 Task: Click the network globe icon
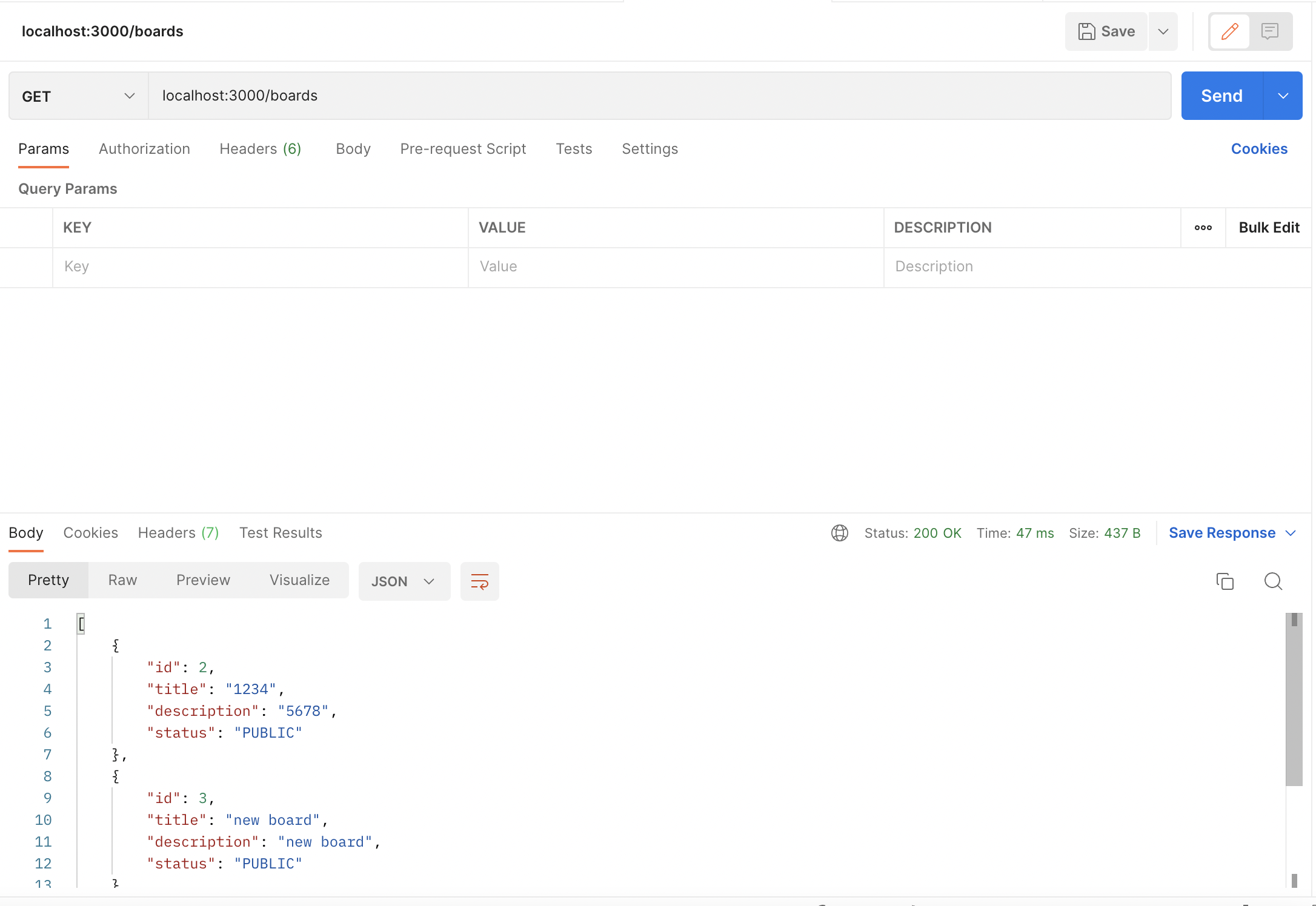pyautogui.click(x=839, y=533)
